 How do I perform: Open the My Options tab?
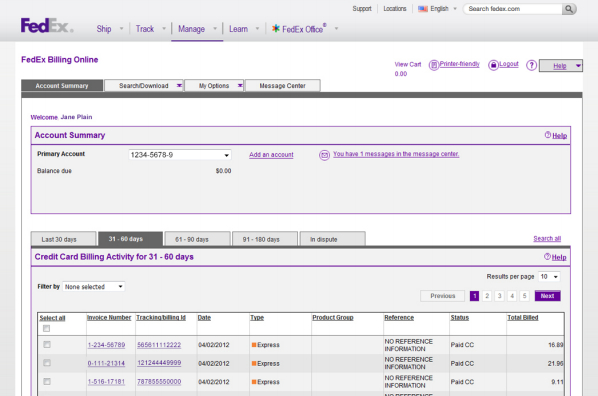214,85
